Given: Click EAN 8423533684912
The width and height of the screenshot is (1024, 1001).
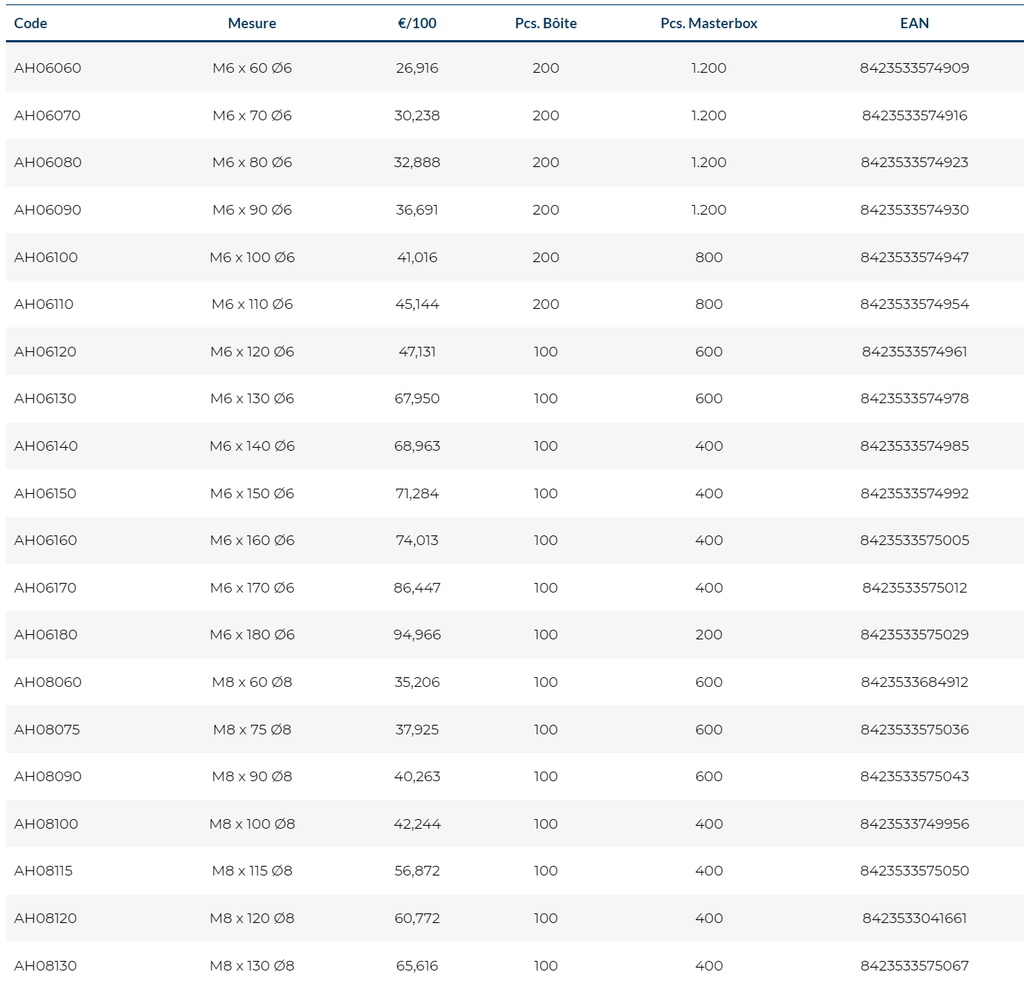Looking at the screenshot, I should pyautogui.click(x=914, y=682).
